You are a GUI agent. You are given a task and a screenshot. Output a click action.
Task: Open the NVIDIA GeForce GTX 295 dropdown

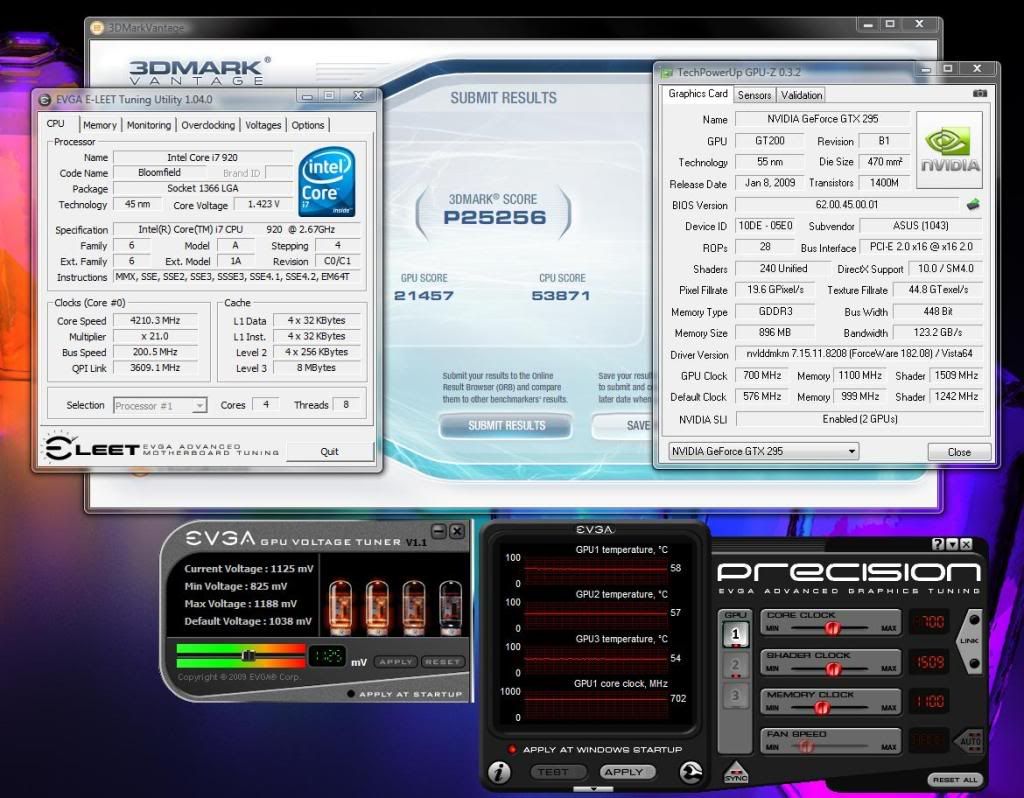pyautogui.click(x=763, y=451)
